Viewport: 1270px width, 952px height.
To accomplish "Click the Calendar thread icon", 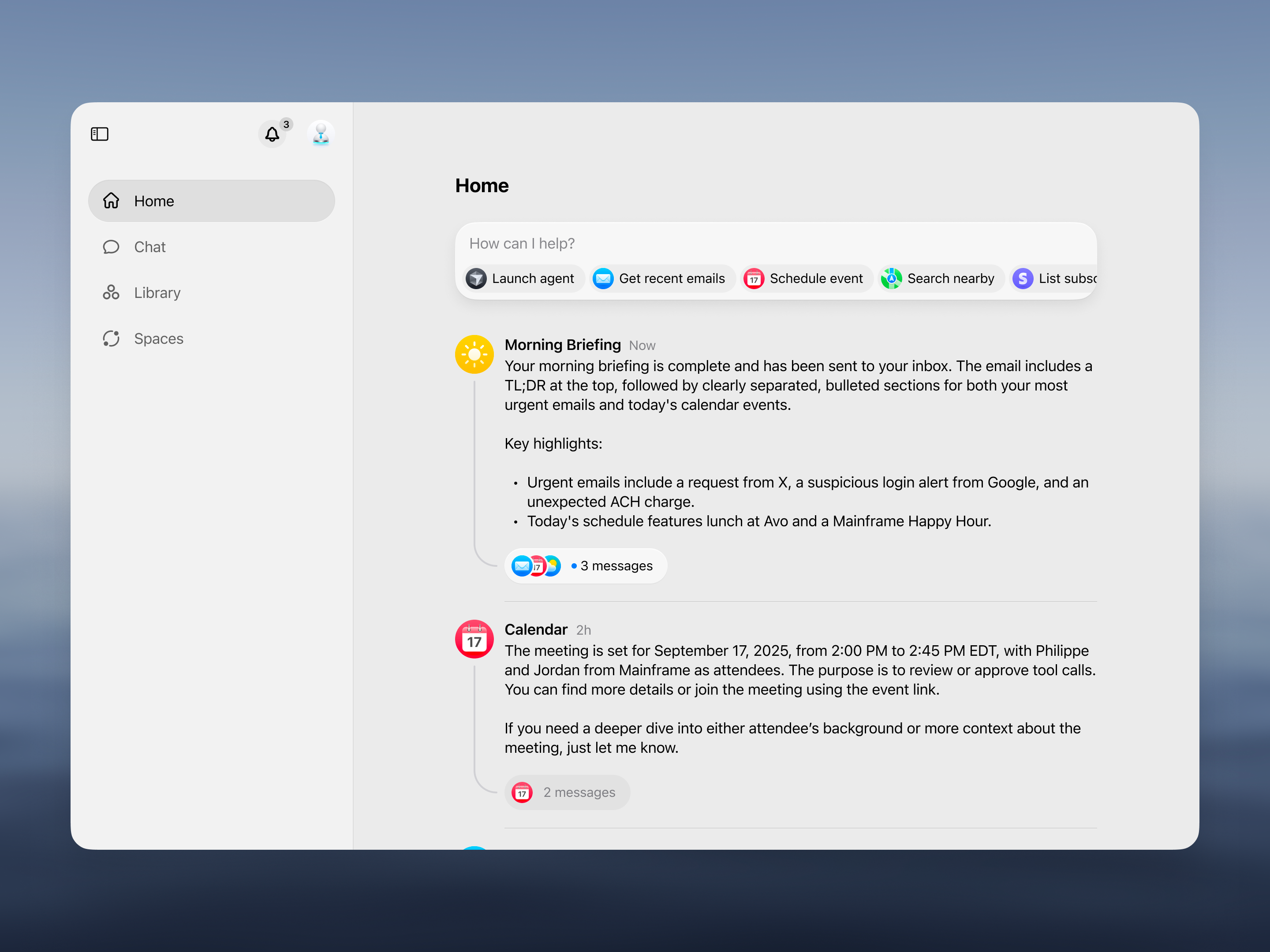I will 474,639.
